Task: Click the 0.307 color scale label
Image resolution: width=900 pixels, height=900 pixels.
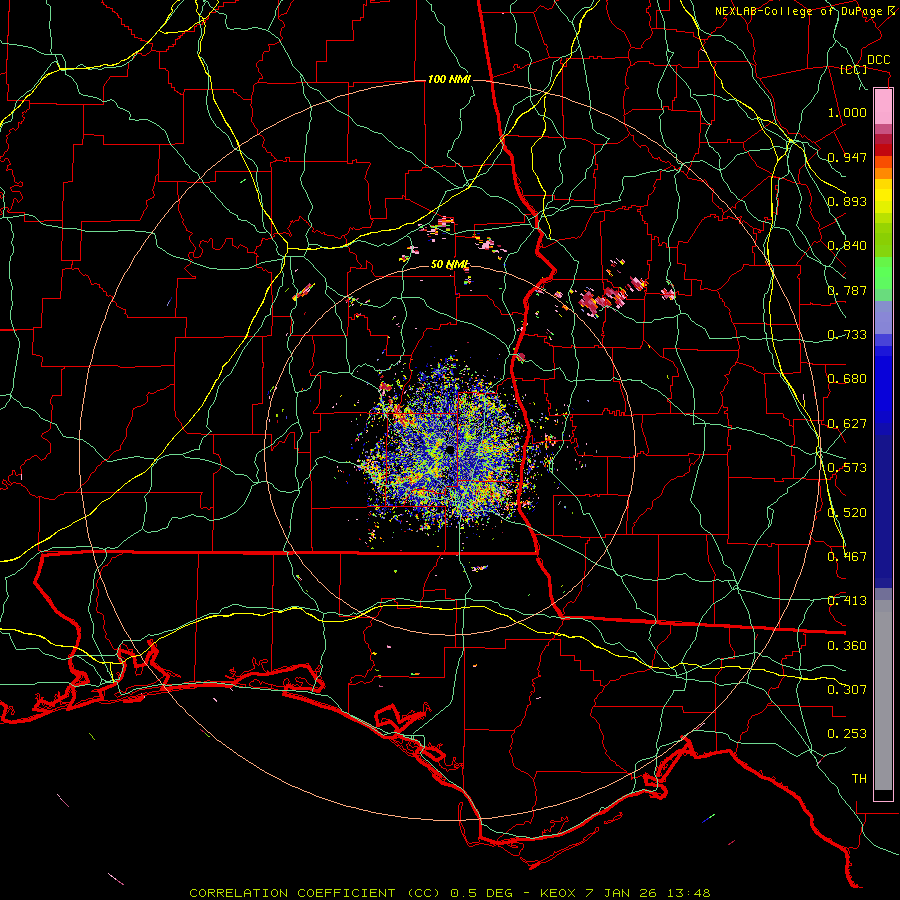Action: click(x=847, y=690)
